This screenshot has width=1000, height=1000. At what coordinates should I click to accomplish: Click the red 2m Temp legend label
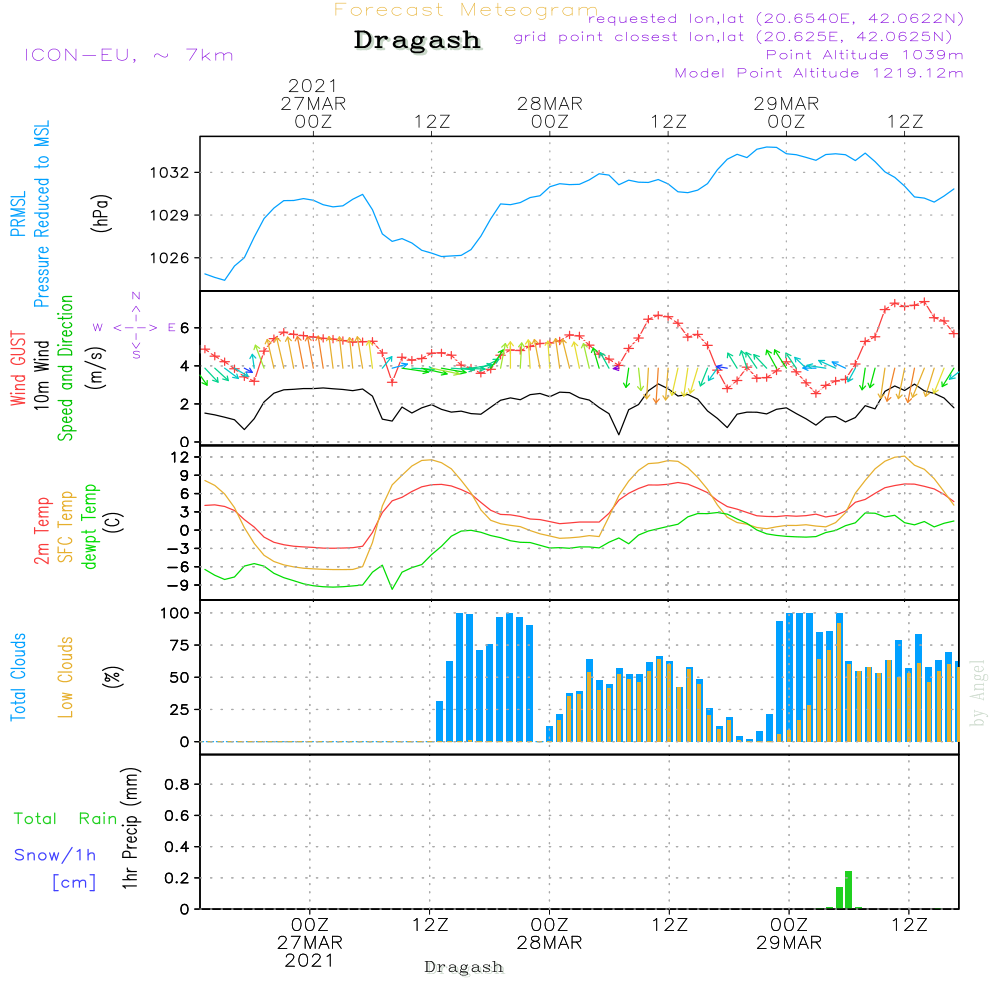coord(42,531)
